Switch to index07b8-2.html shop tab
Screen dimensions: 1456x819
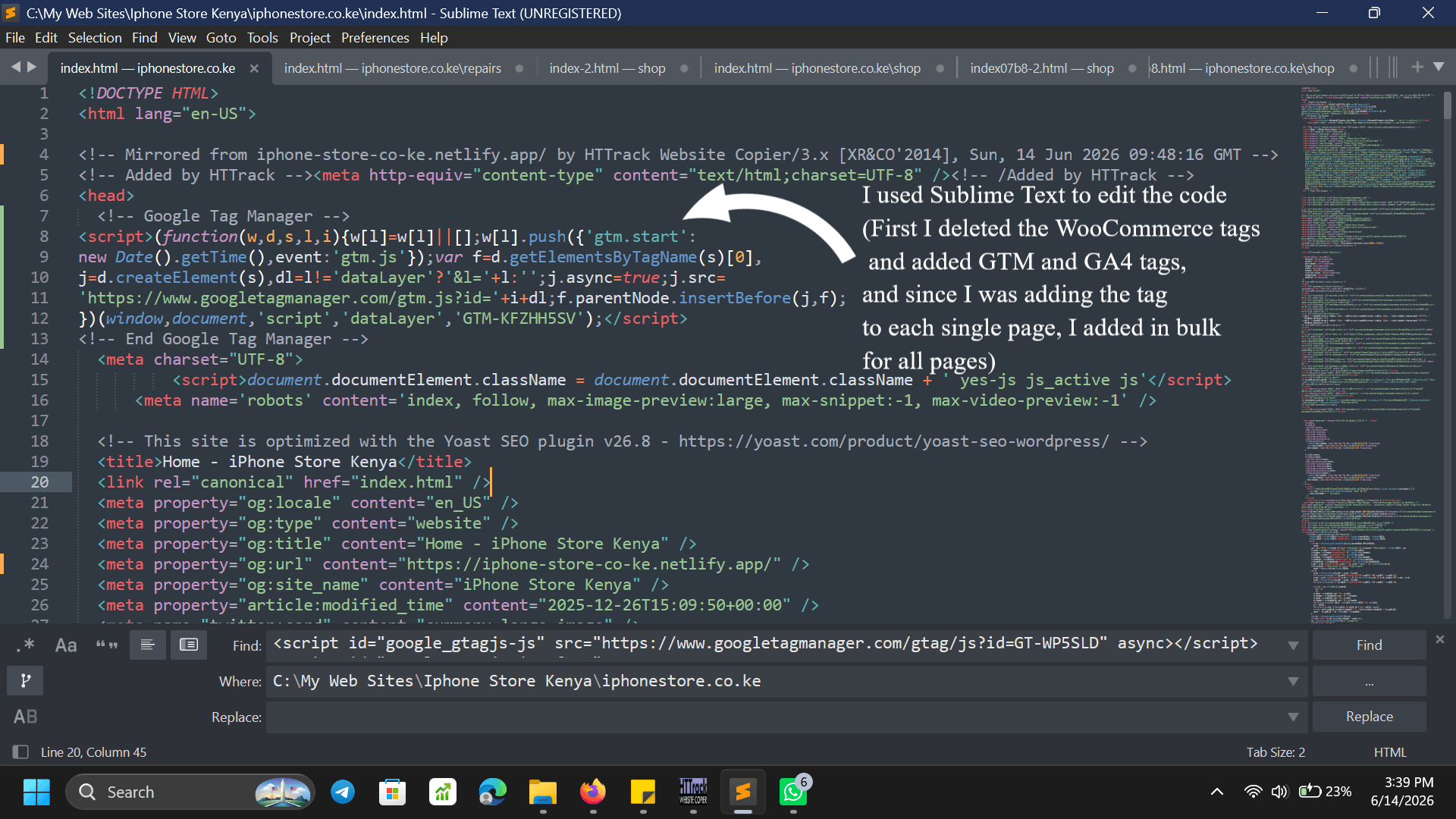[x=1041, y=68]
